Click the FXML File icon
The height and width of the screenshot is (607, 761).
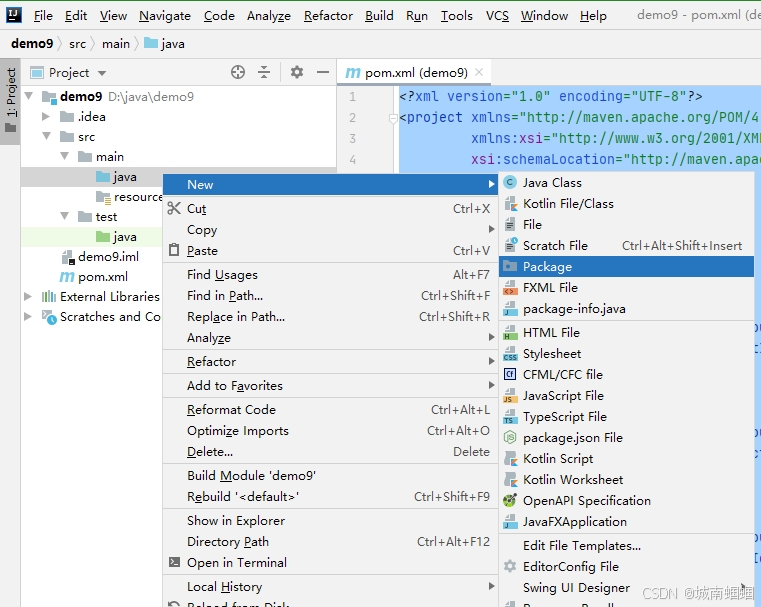(510, 288)
